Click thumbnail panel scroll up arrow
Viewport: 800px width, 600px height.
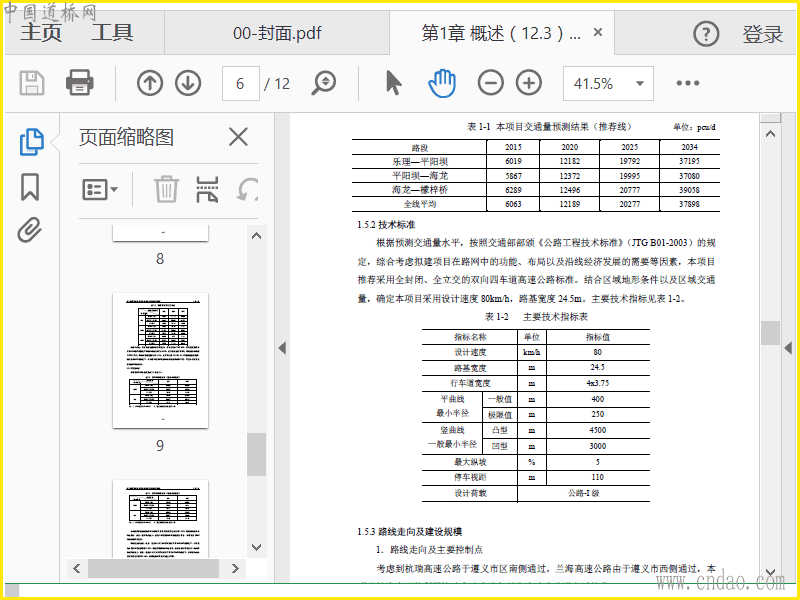(x=257, y=236)
